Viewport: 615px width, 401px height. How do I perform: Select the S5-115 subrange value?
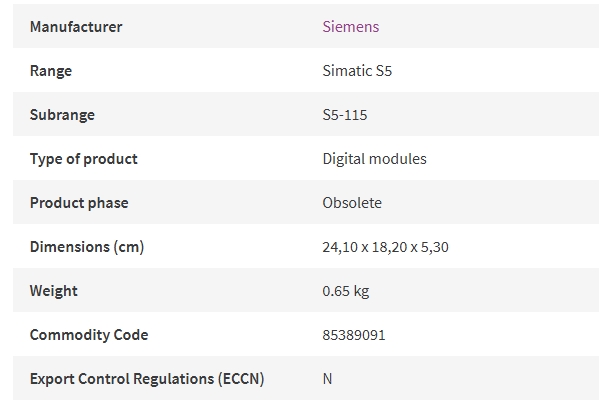(x=345, y=115)
